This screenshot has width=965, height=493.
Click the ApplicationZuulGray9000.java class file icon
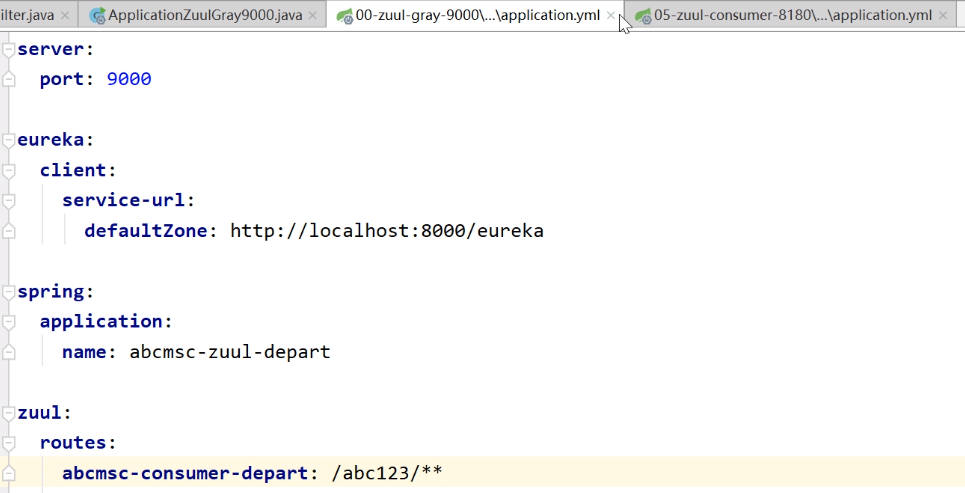(97, 16)
